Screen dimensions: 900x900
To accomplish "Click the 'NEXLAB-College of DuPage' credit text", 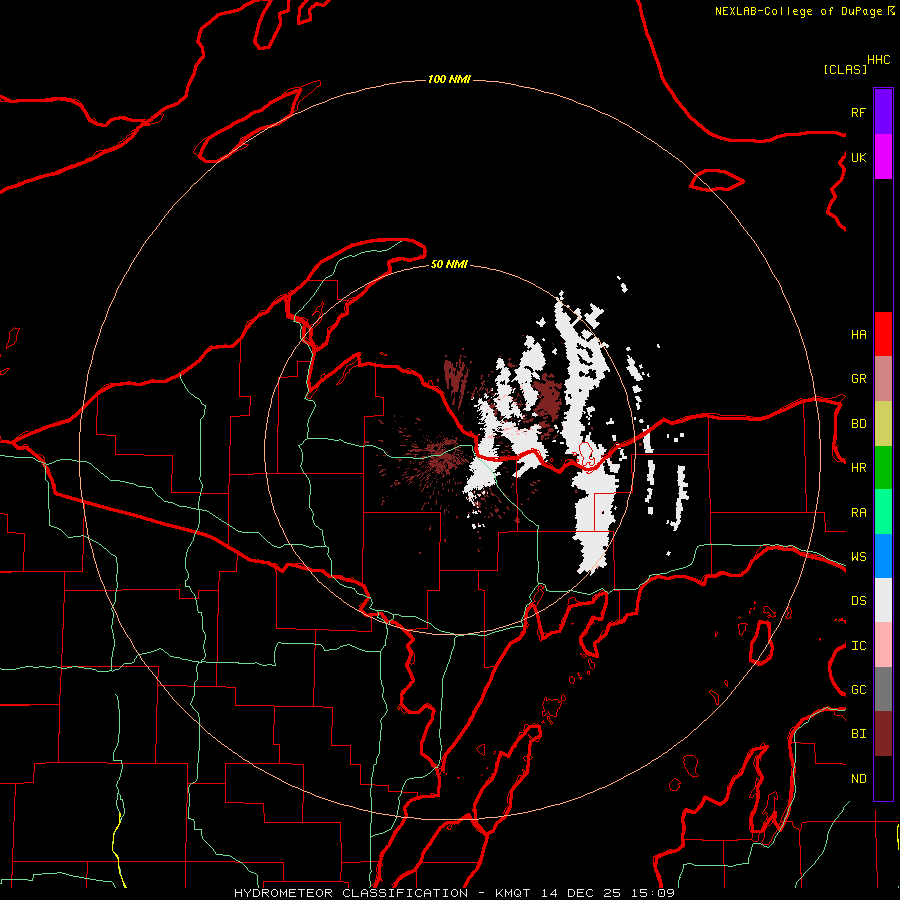I will 798,11.
